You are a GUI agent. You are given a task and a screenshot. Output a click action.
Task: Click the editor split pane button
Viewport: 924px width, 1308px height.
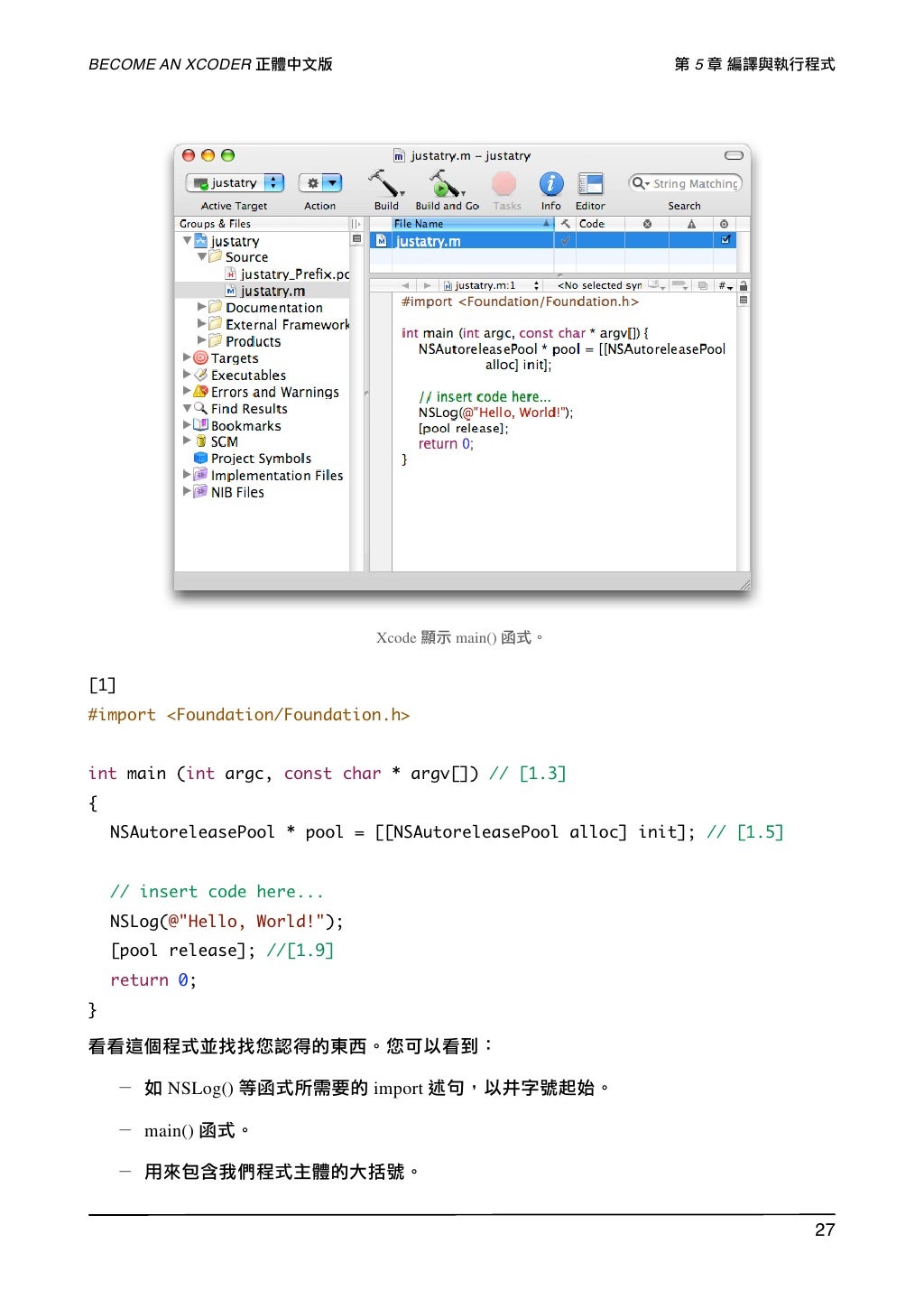click(744, 300)
